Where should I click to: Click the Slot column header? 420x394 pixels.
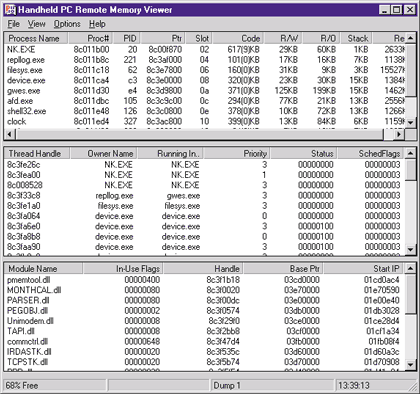point(199,38)
